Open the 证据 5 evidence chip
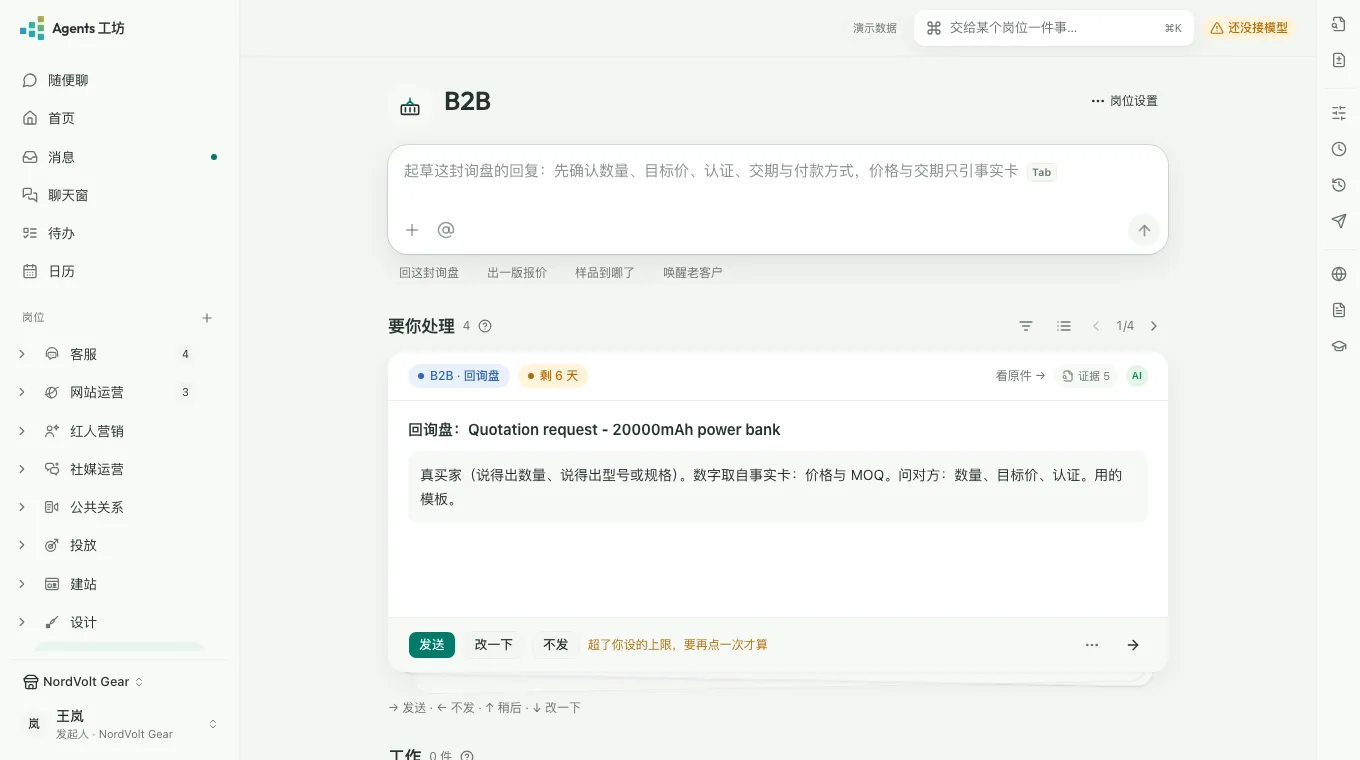Viewport: 1360px width, 760px height. point(1086,376)
